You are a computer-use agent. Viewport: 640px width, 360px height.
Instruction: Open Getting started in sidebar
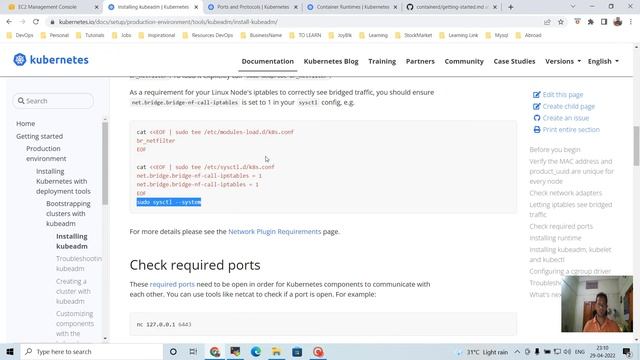click(x=39, y=136)
